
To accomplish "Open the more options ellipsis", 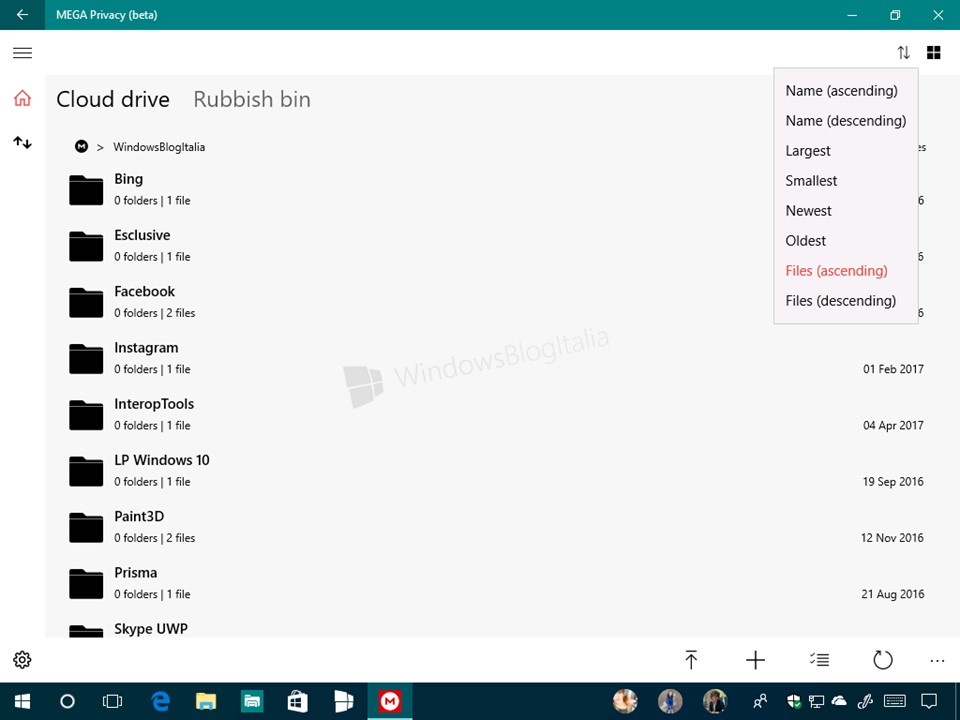I will [937, 661].
